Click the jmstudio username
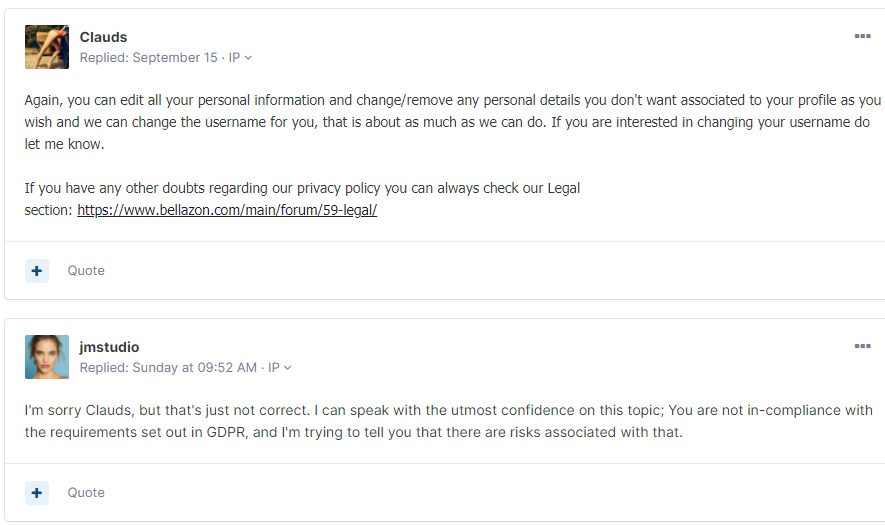This screenshot has width=885, height=525. coord(109,348)
